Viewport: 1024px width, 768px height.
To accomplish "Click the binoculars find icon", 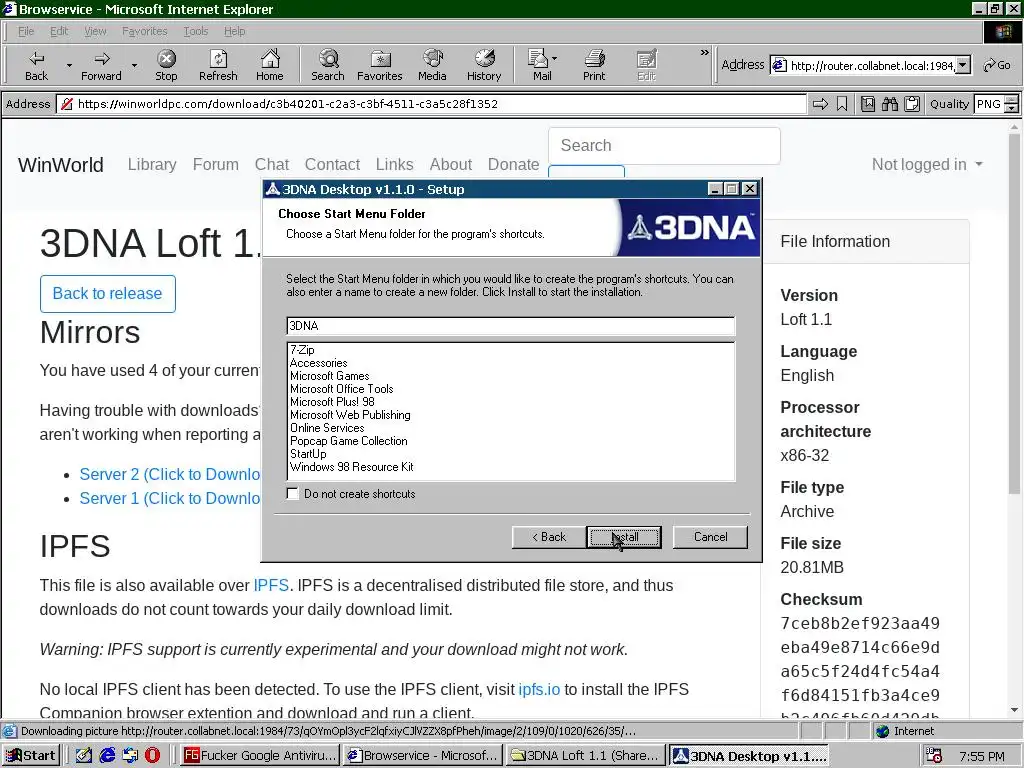I will [x=889, y=104].
